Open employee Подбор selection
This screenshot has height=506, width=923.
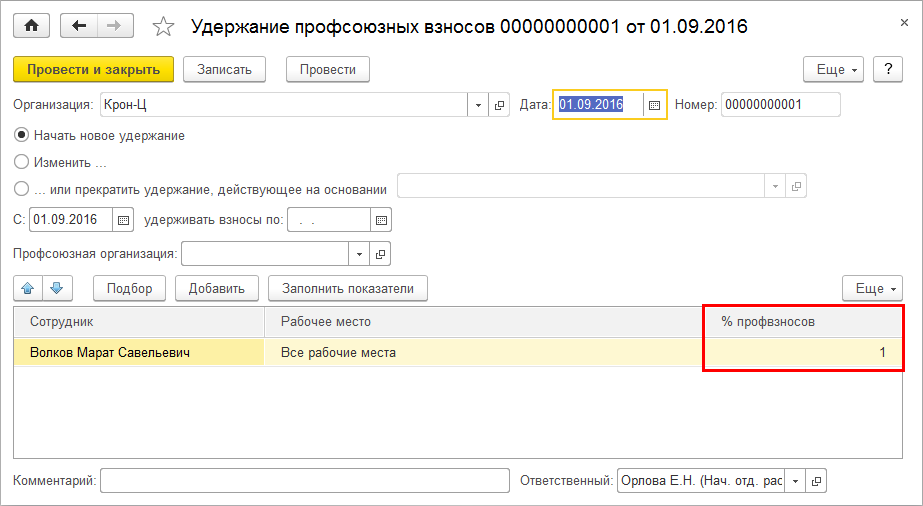[130, 288]
